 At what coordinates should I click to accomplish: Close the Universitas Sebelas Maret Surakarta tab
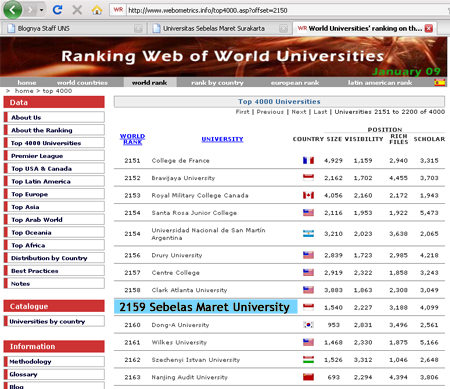click(283, 29)
